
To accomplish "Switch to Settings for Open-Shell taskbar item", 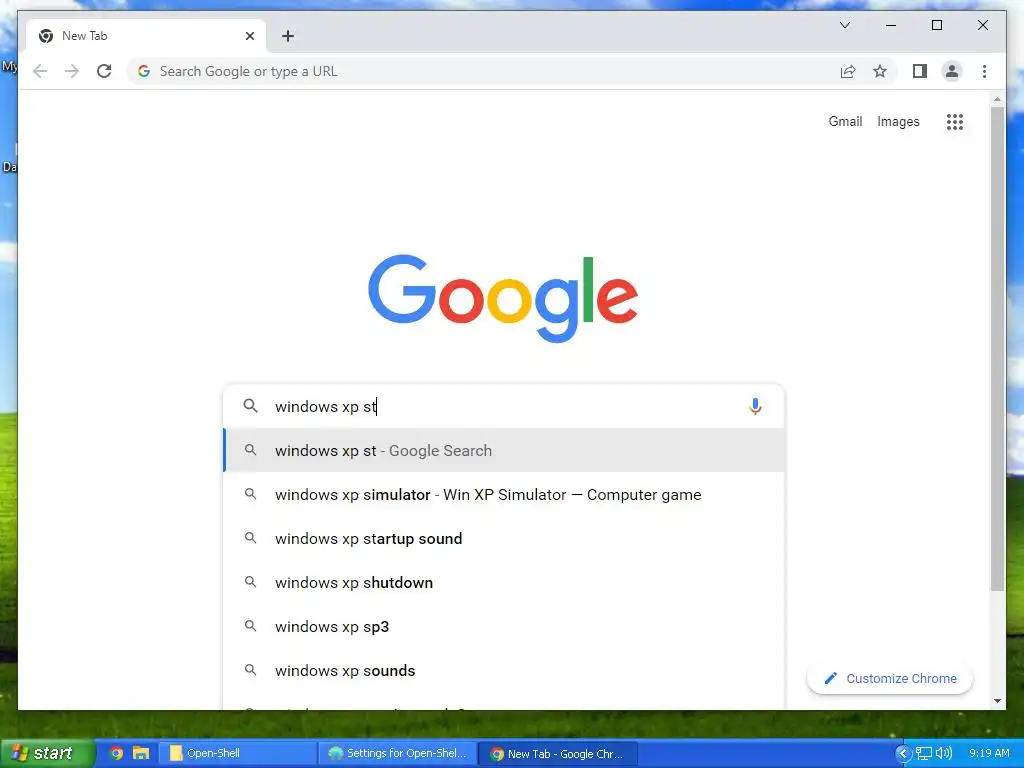I will point(398,753).
